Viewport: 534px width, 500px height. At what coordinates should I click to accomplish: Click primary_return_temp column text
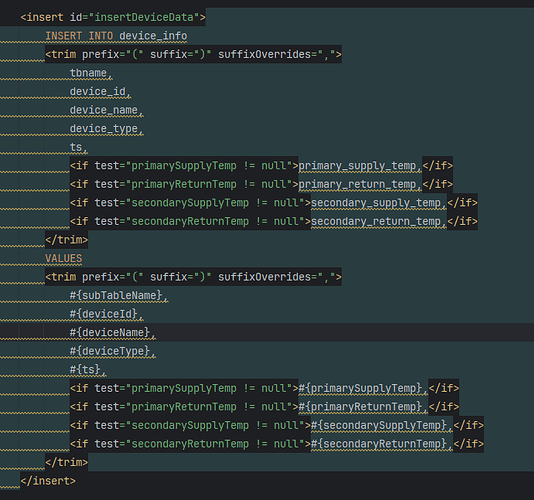point(360,184)
